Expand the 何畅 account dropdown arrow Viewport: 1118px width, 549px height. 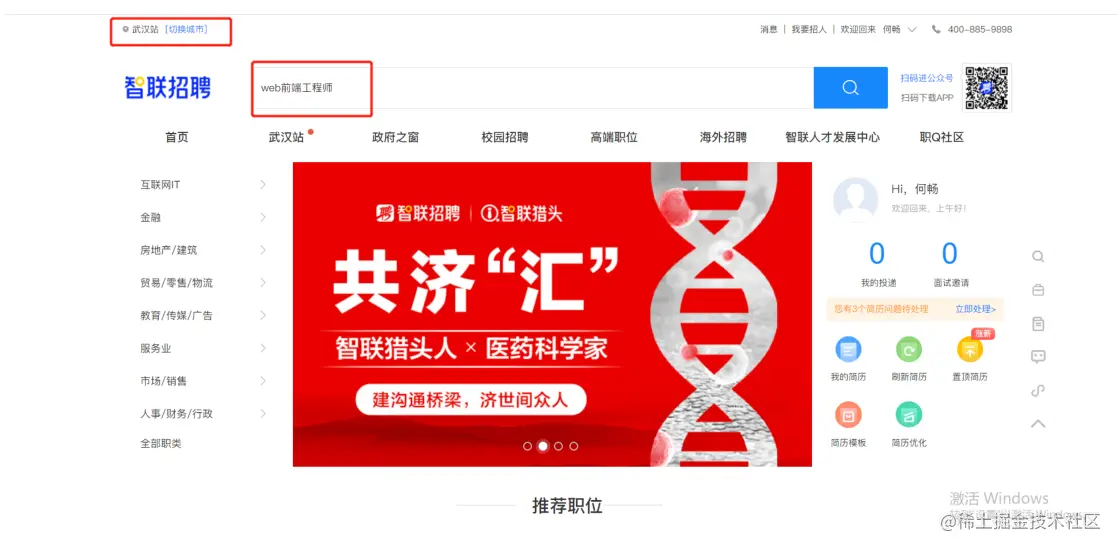pos(912,30)
